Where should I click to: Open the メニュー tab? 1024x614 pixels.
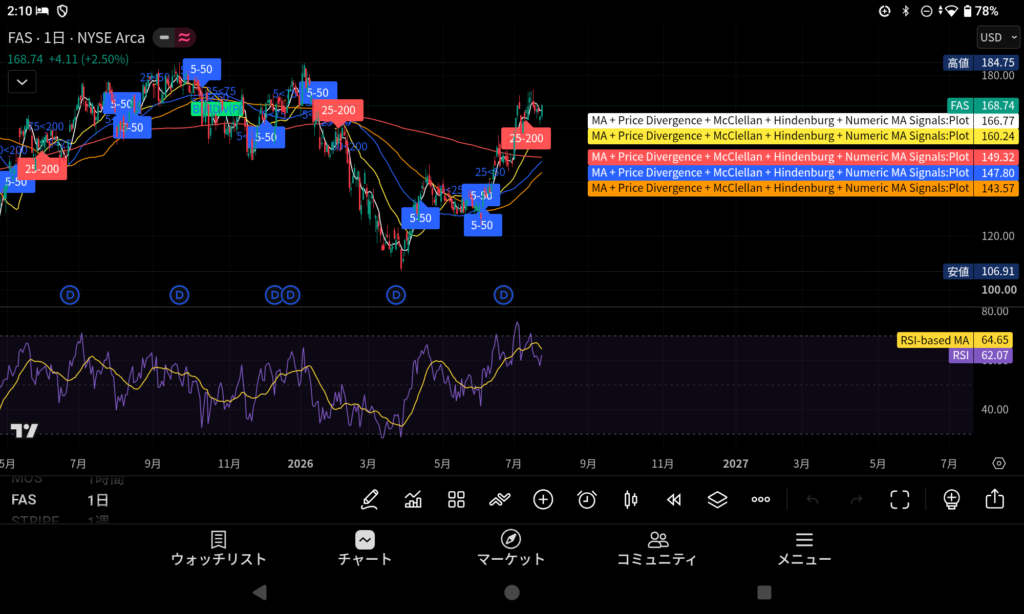(x=804, y=548)
